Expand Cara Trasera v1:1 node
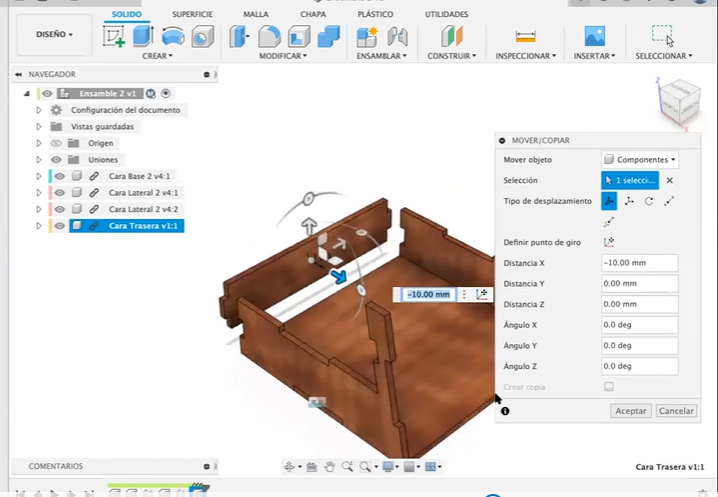 click(39, 226)
